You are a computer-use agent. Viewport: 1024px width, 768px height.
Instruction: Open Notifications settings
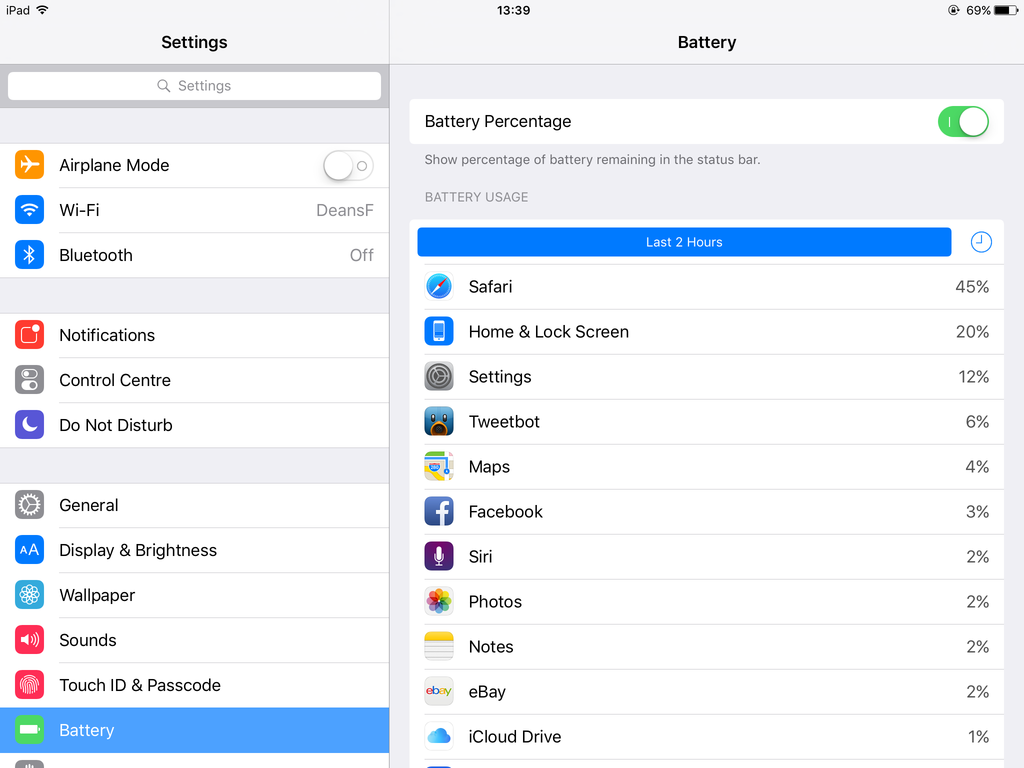click(195, 335)
